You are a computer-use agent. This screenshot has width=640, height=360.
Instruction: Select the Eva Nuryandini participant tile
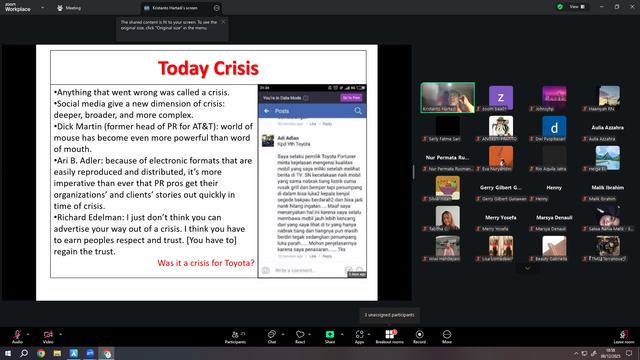(x=501, y=158)
